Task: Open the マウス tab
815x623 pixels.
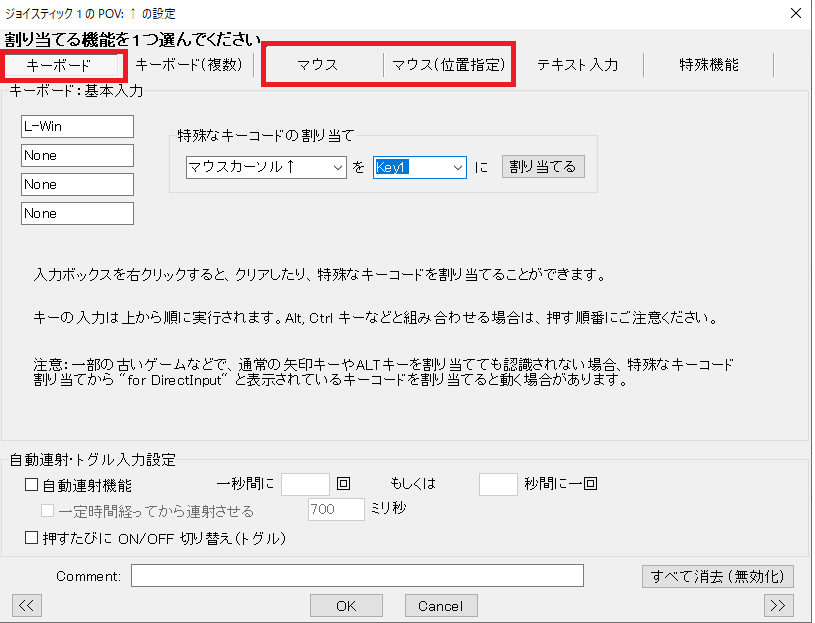Action: [318, 65]
